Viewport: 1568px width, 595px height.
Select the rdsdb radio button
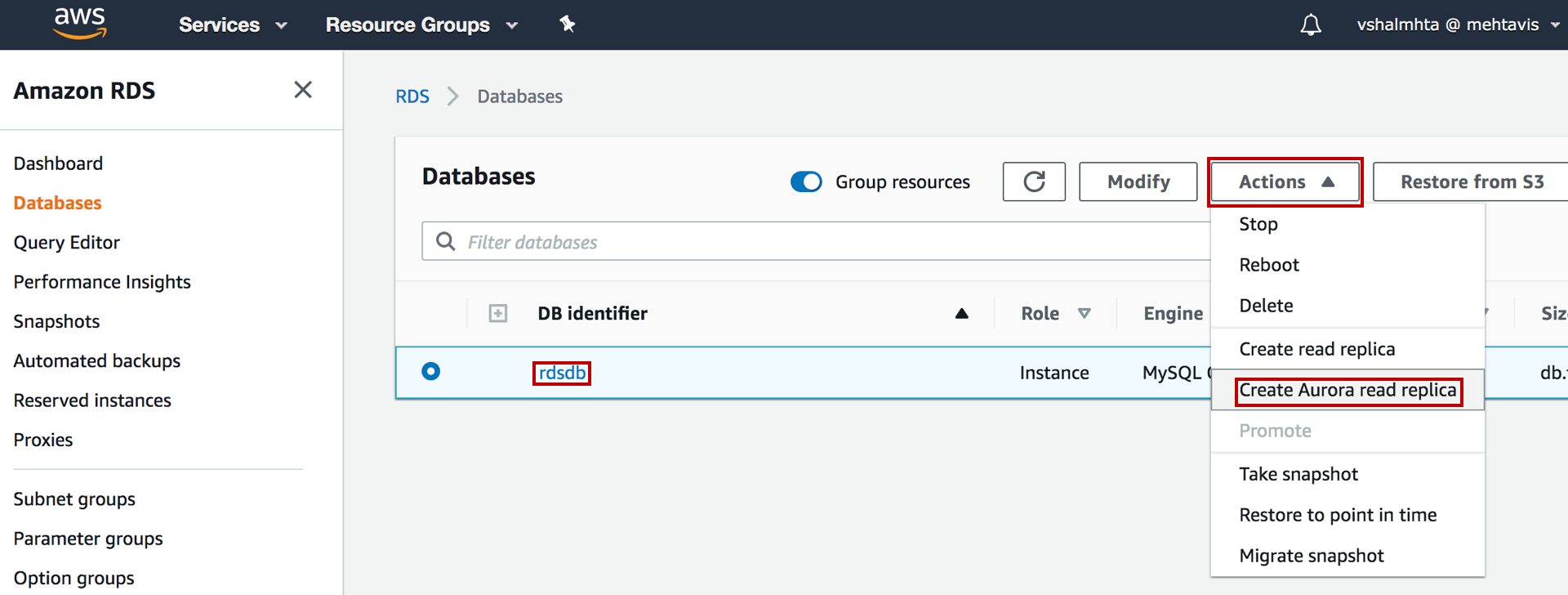430,371
